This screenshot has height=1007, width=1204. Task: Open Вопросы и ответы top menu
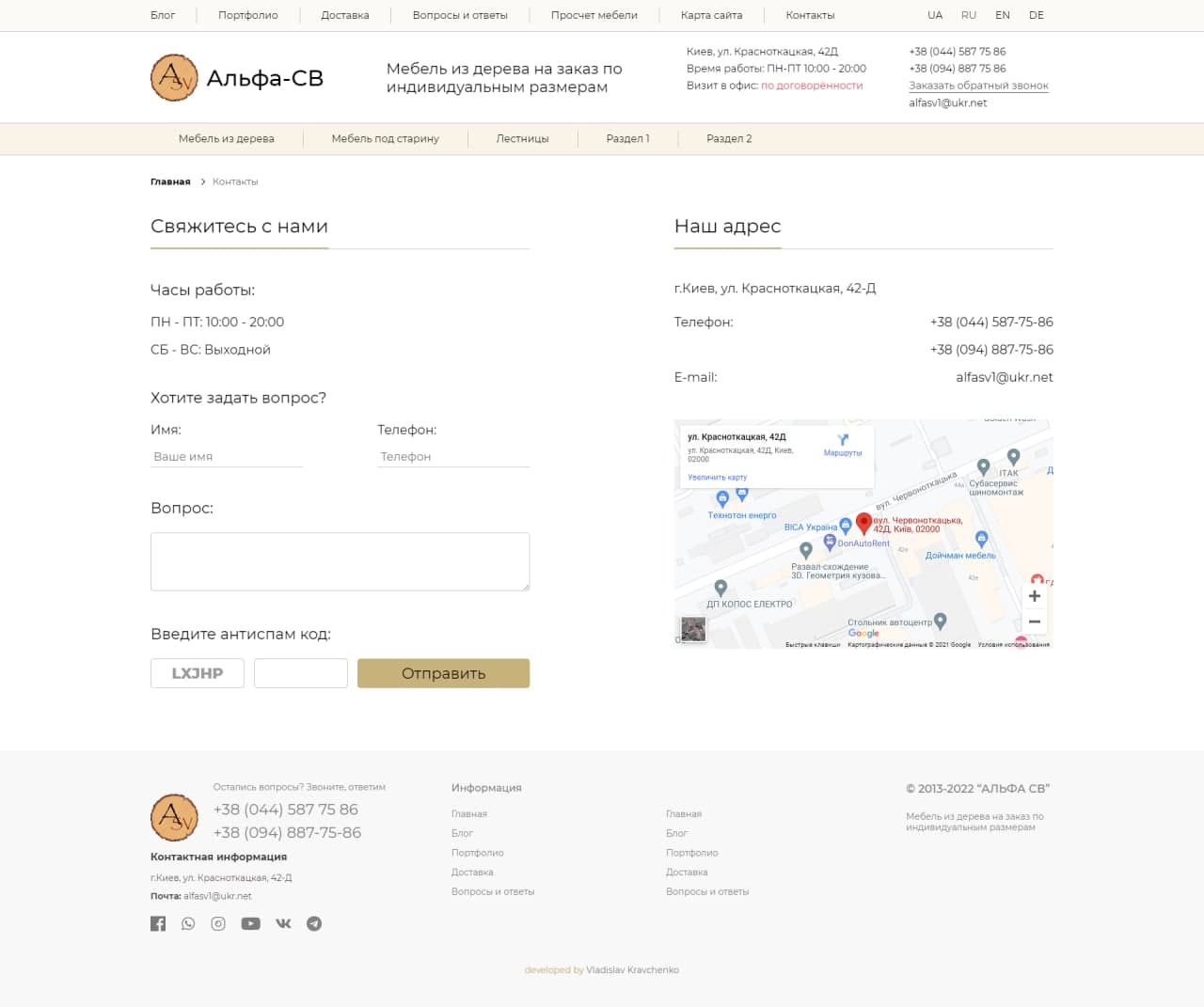[x=460, y=15]
